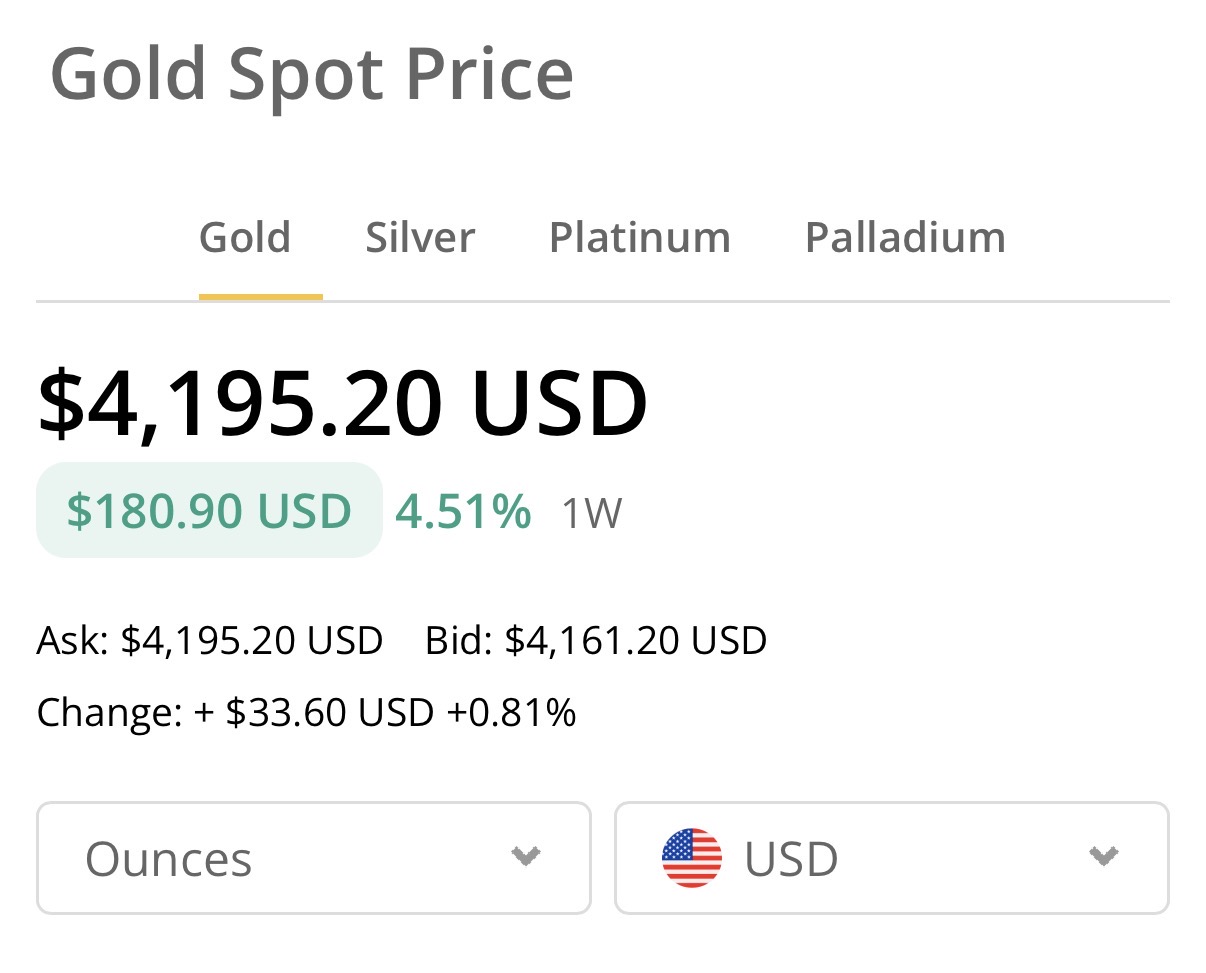Switch to the Platinum tab
Screen dimensions: 1206x973
tap(640, 238)
